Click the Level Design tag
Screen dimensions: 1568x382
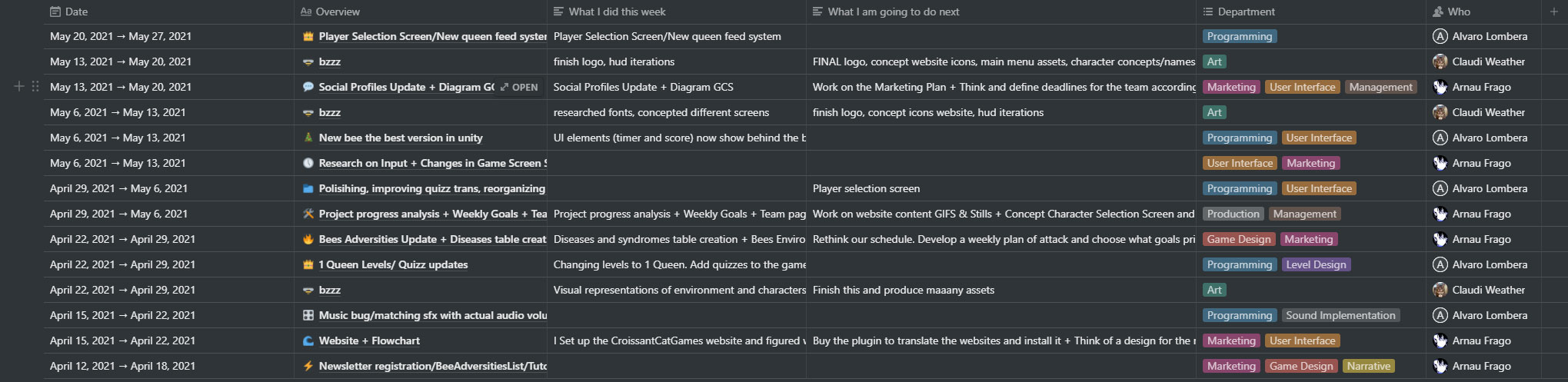pos(1316,264)
